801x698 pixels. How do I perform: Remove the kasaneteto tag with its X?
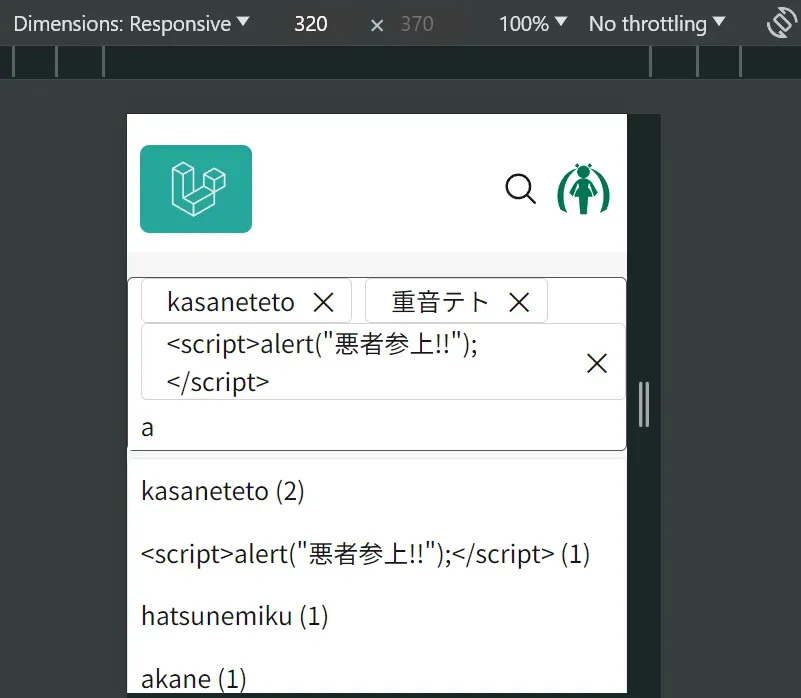323,302
